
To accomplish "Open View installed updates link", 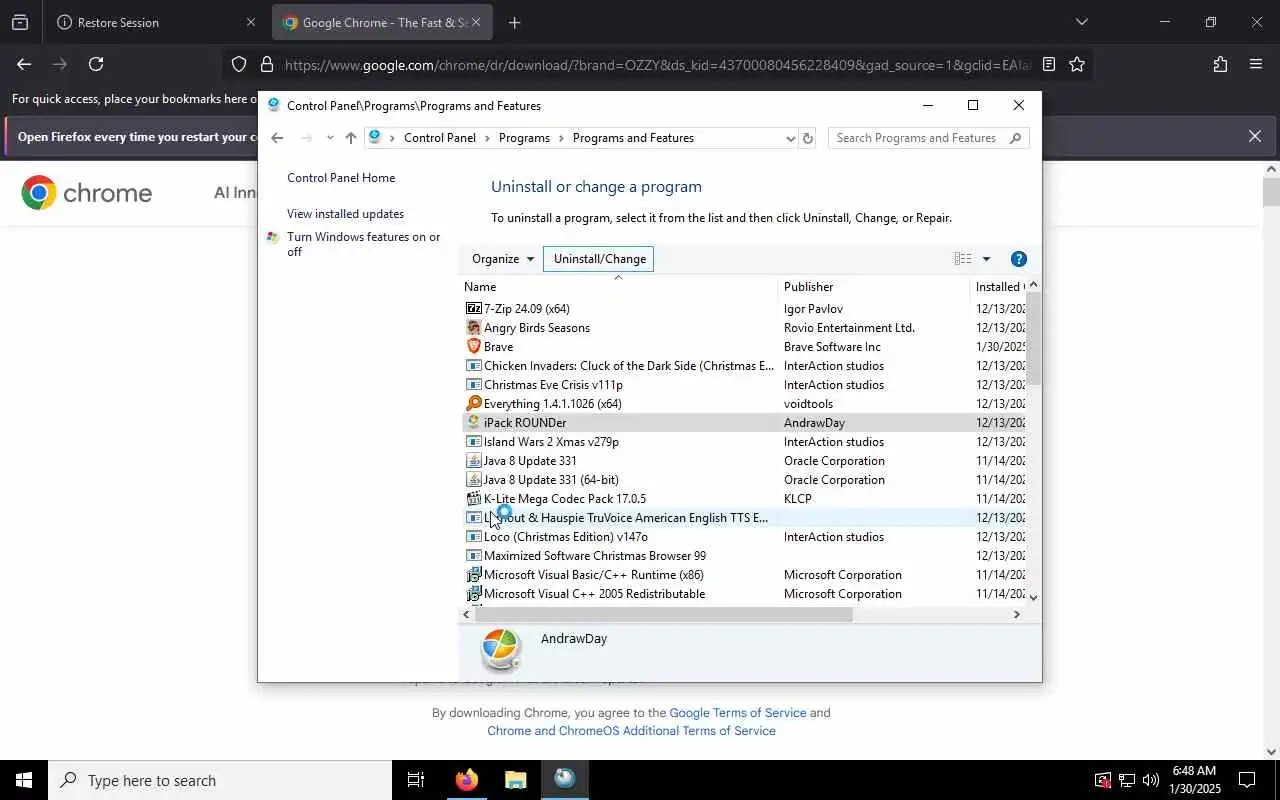I will click(x=345, y=214).
